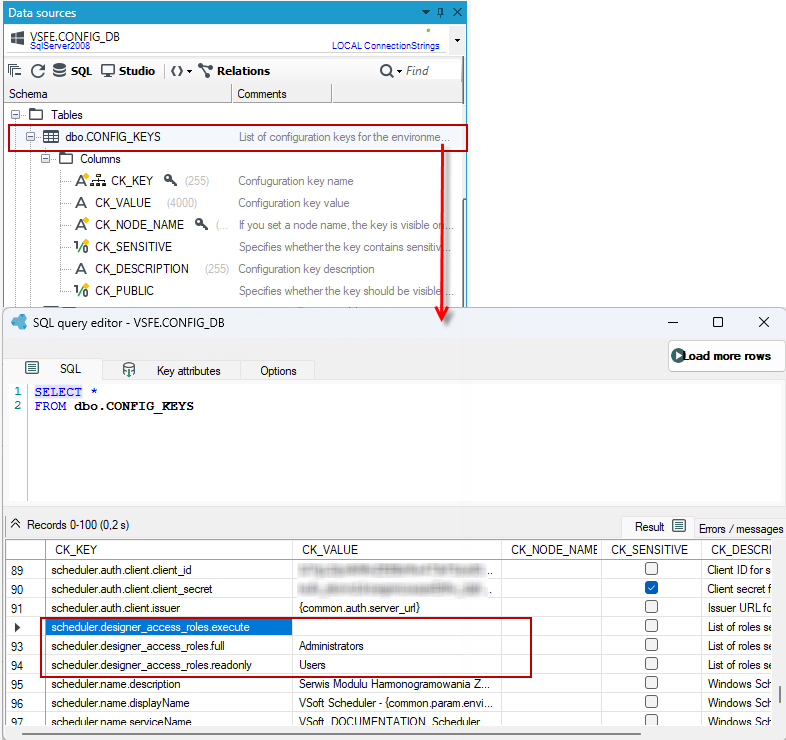
Task: Select the CK_PUBLIC column
Action: pyautogui.click(x=124, y=291)
